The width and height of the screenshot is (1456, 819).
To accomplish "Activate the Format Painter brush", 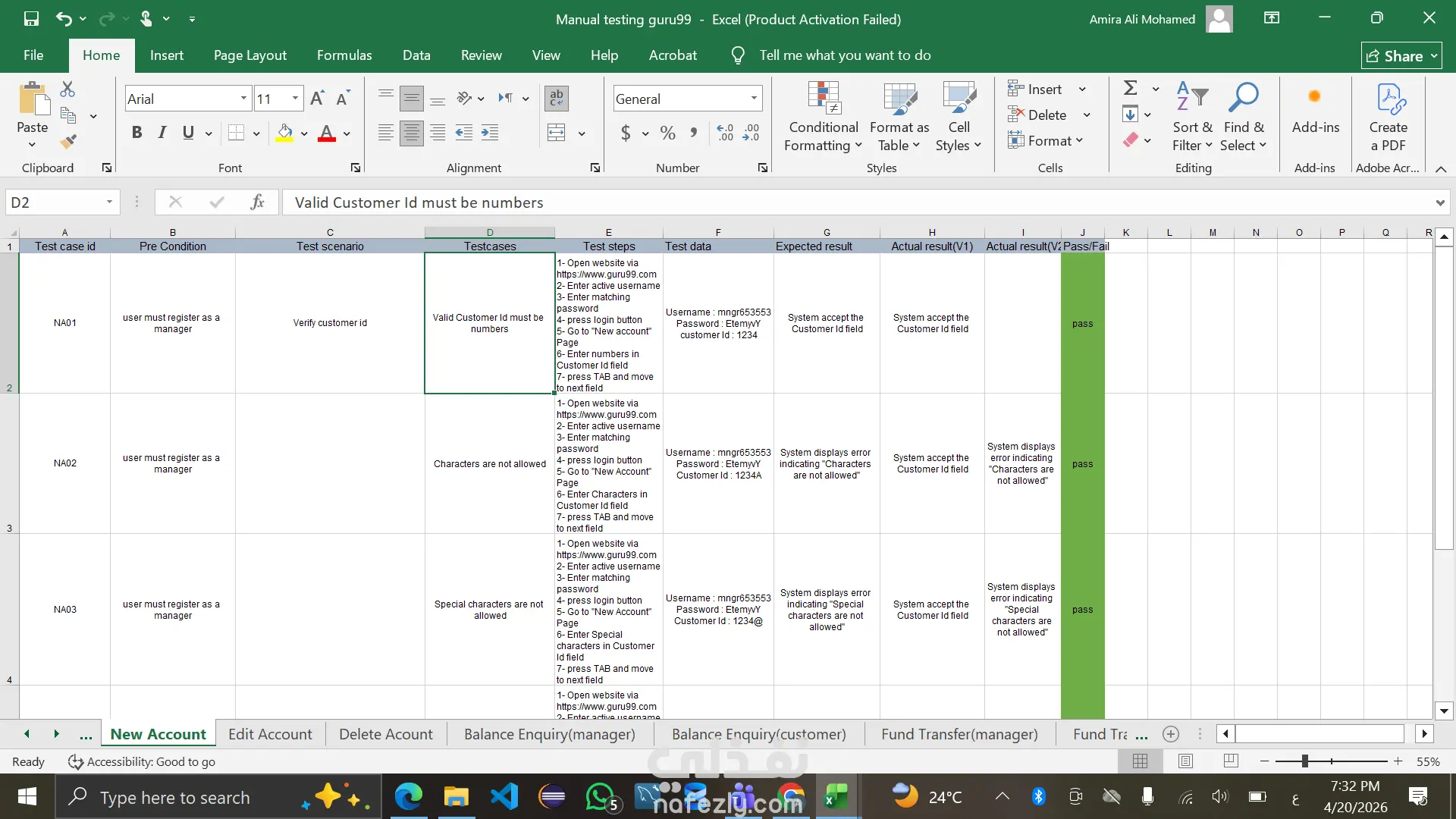I will click(x=68, y=141).
